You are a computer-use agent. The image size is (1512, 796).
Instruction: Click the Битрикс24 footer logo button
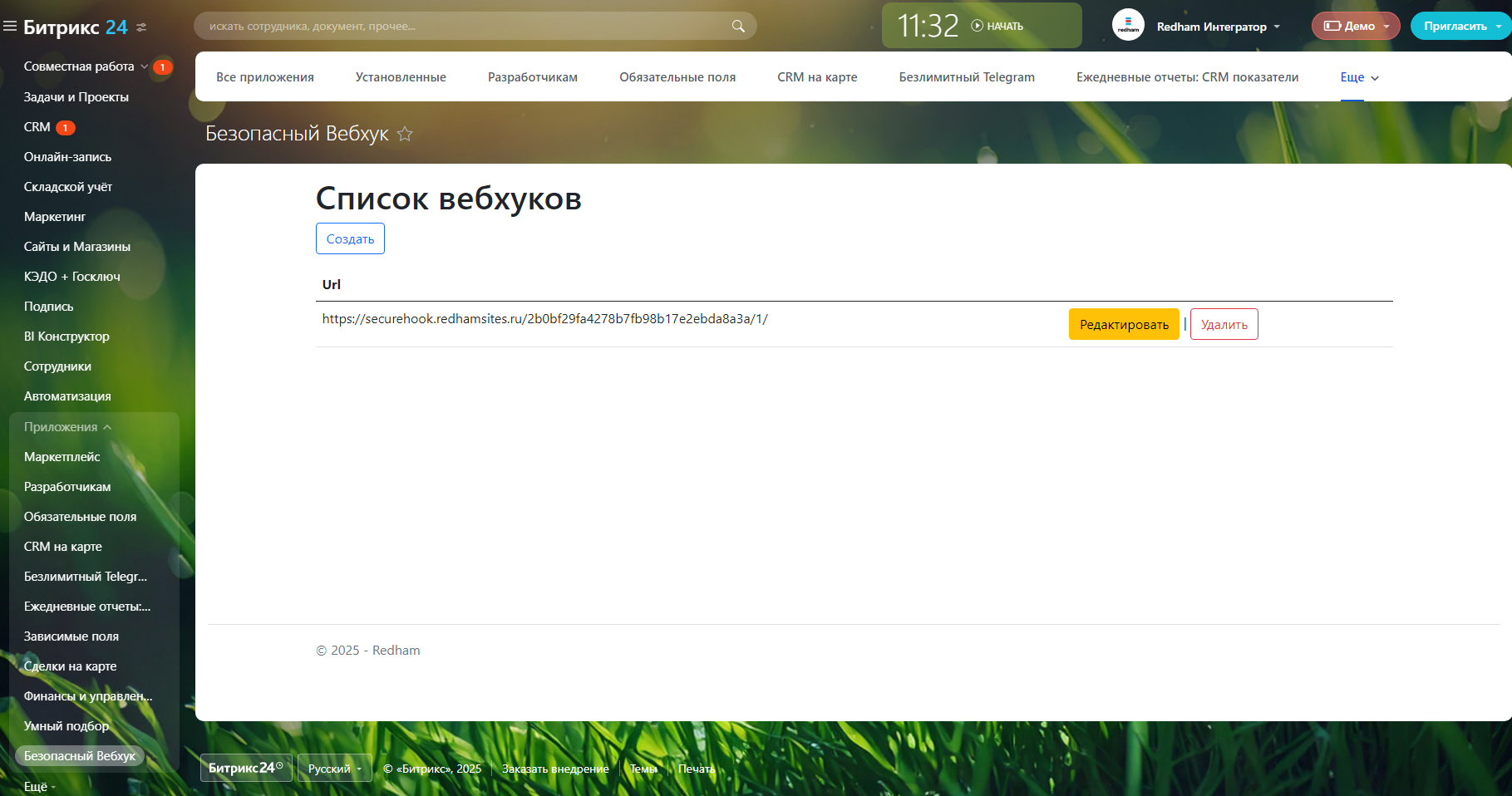pyautogui.click(x=246, y=768)
